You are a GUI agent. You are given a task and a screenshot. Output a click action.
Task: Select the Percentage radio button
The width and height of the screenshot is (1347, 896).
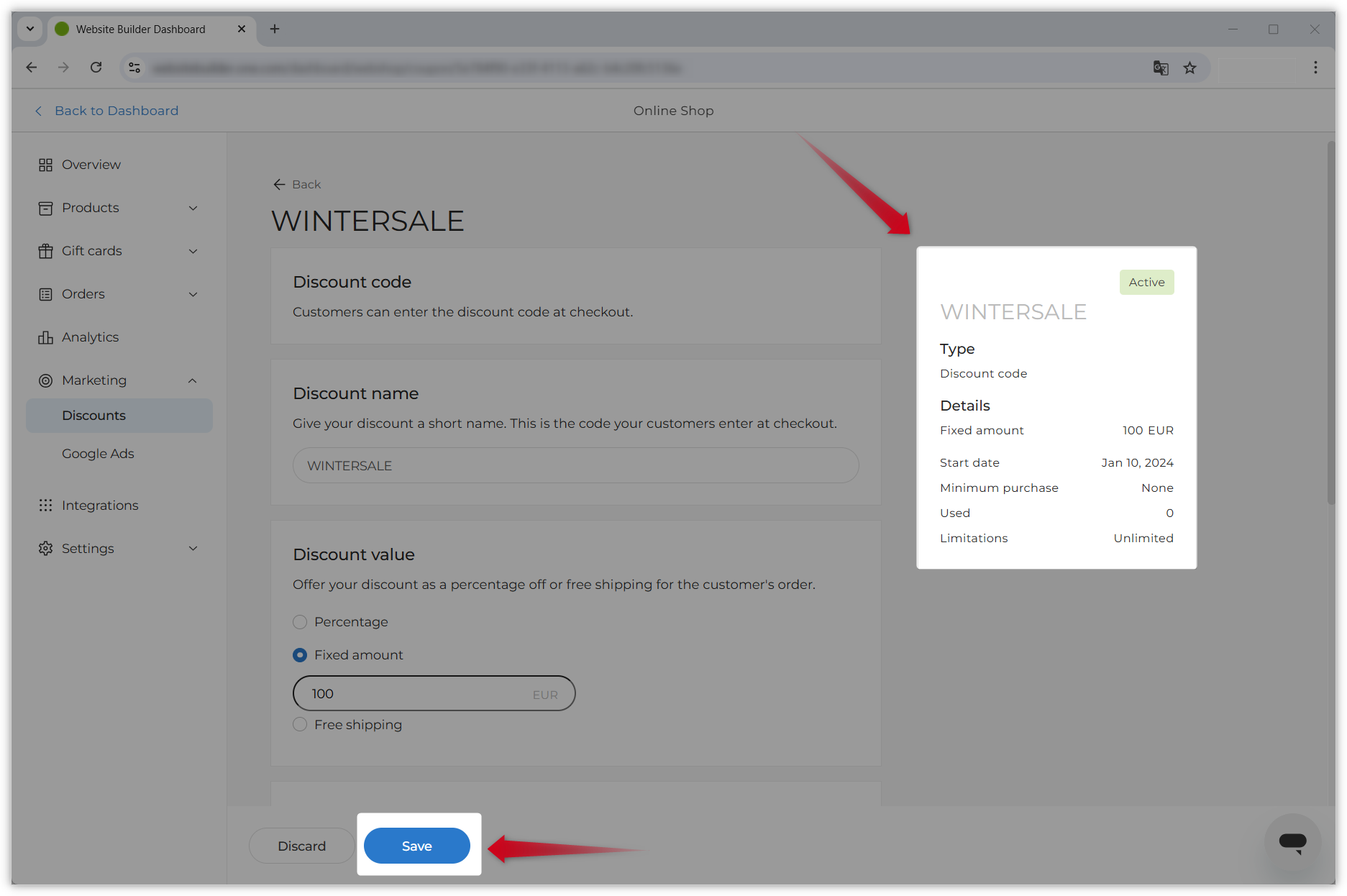pyautogui.click(x=300, y=622)
